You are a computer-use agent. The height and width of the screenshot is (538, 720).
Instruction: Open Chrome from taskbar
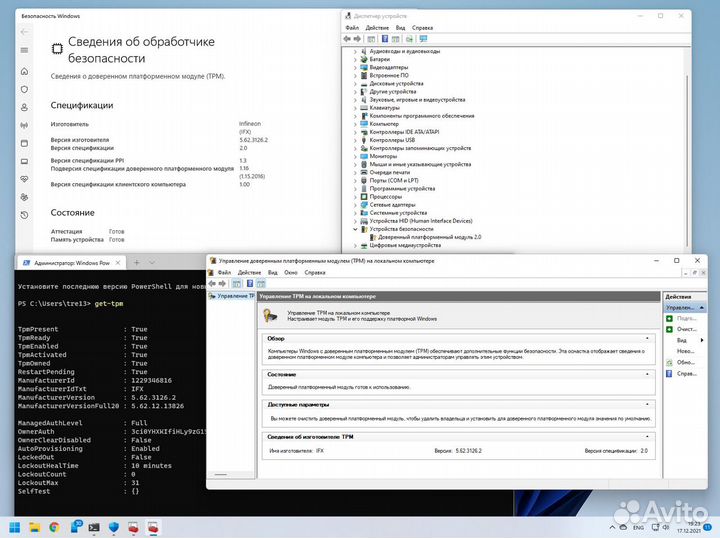coord(54,527)
